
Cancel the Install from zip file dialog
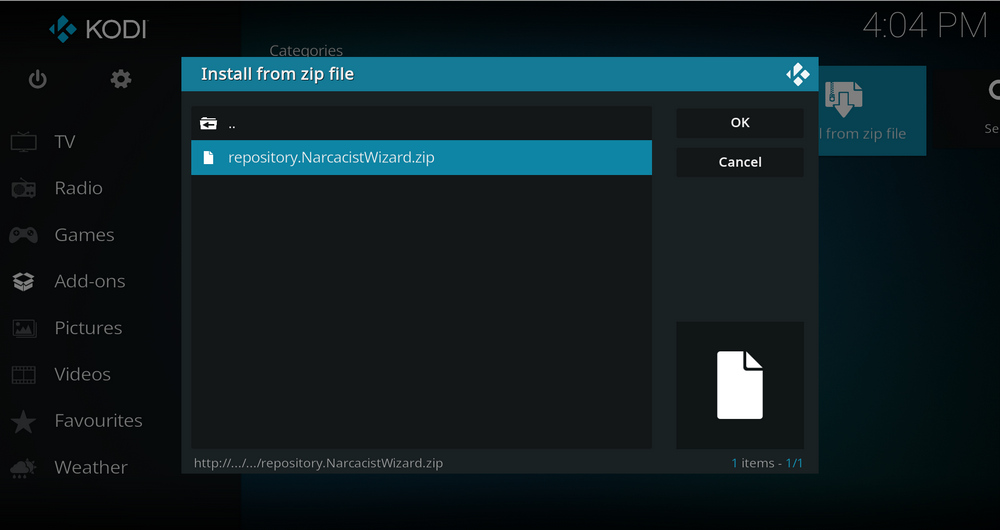coord(740,162)
